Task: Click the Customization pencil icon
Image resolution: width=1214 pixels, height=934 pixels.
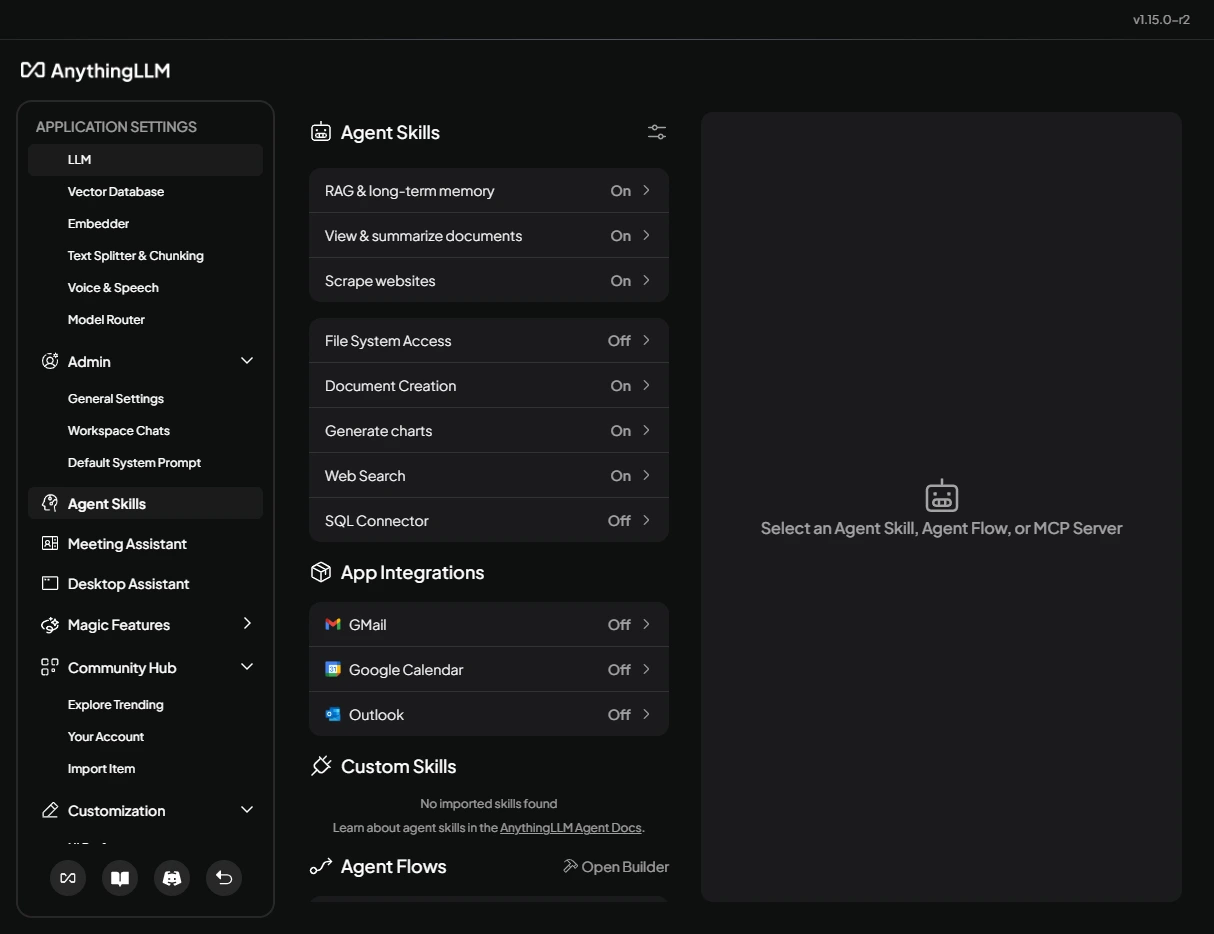Action: [x=50, y=810]
